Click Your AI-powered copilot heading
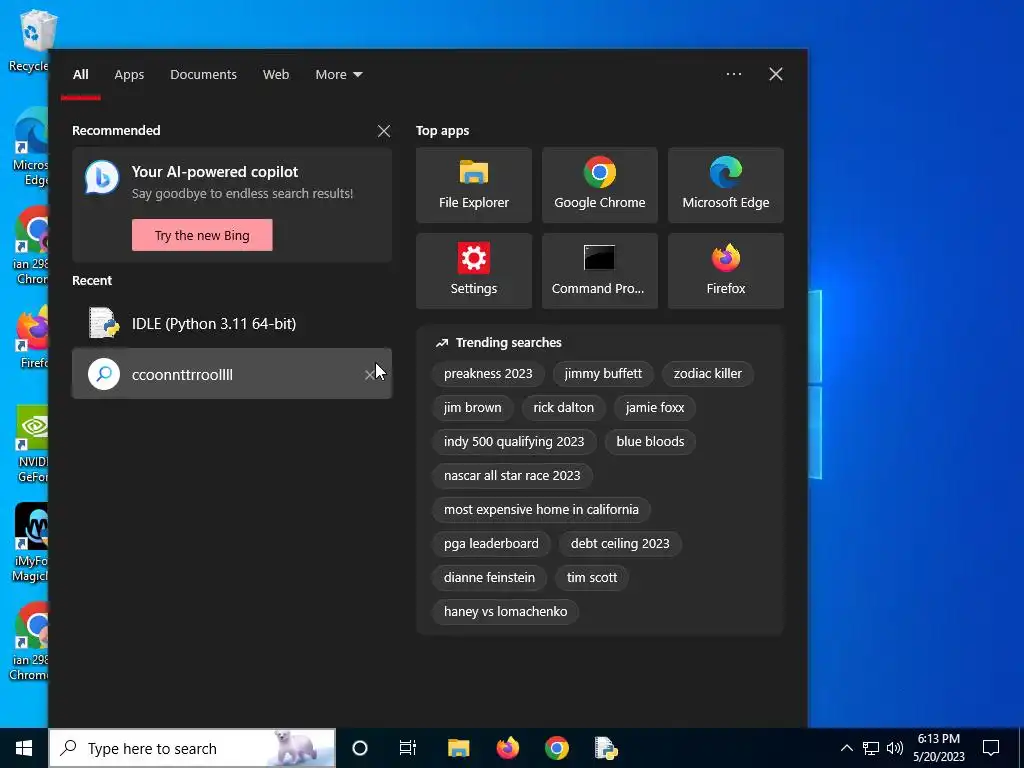This screenshot has height=768, width=1024. point(215,172)
